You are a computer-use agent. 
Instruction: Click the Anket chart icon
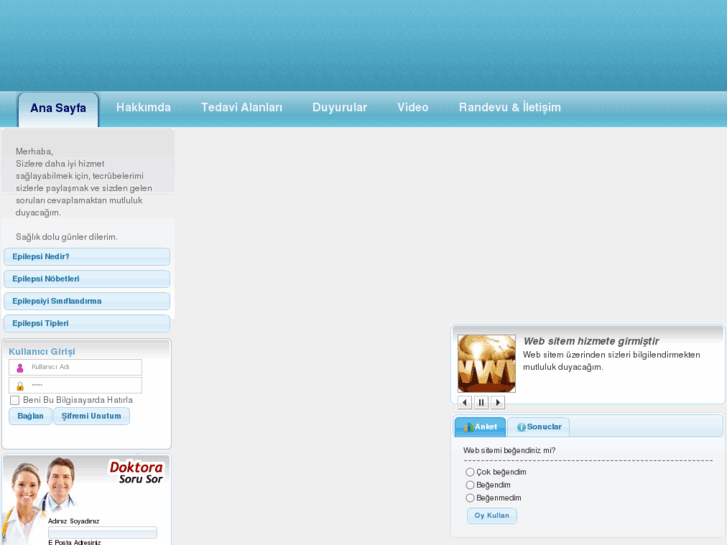pyautogui.click(x=469, y=427)
